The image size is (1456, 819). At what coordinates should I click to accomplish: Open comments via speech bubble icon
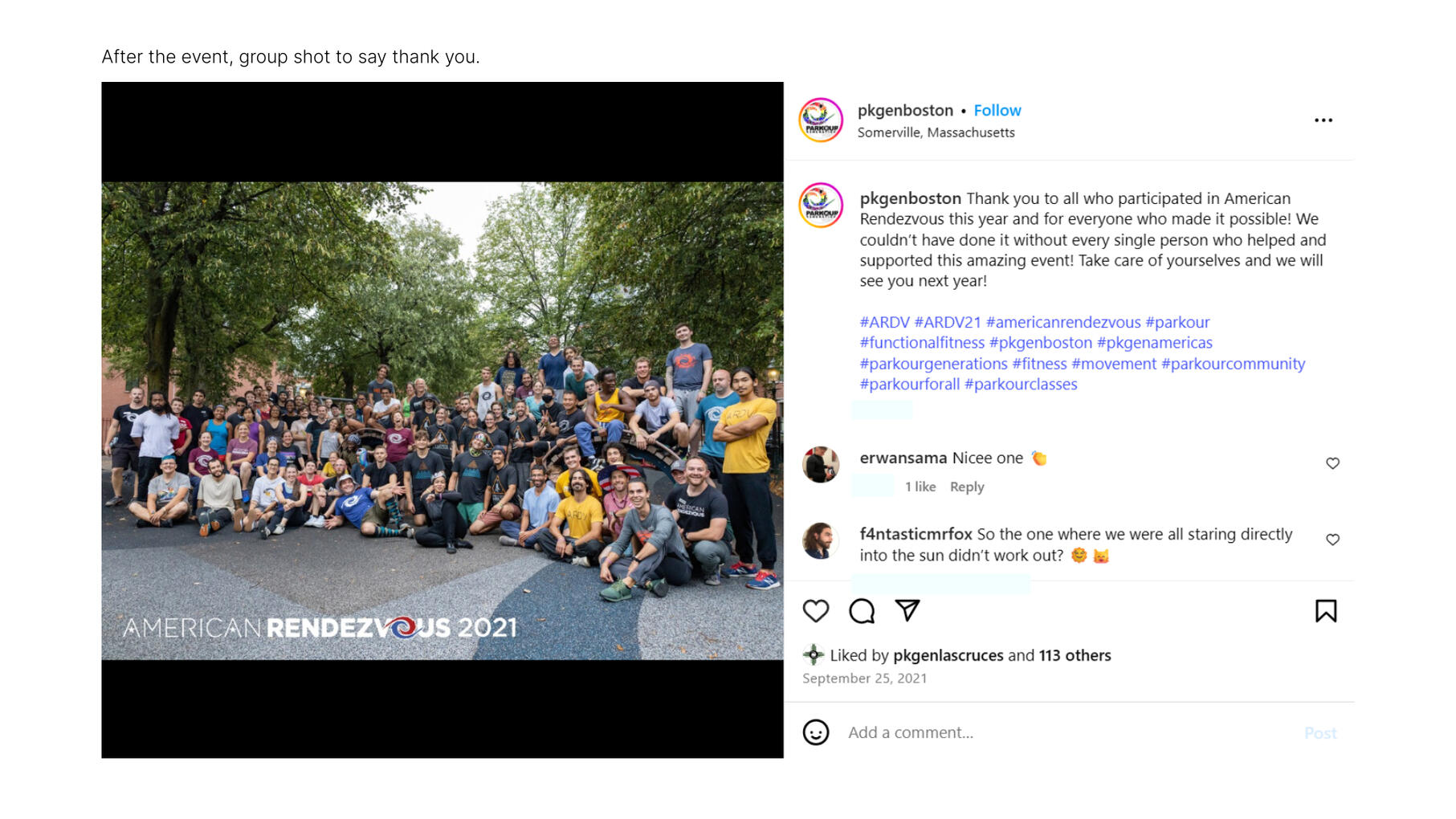862,611
